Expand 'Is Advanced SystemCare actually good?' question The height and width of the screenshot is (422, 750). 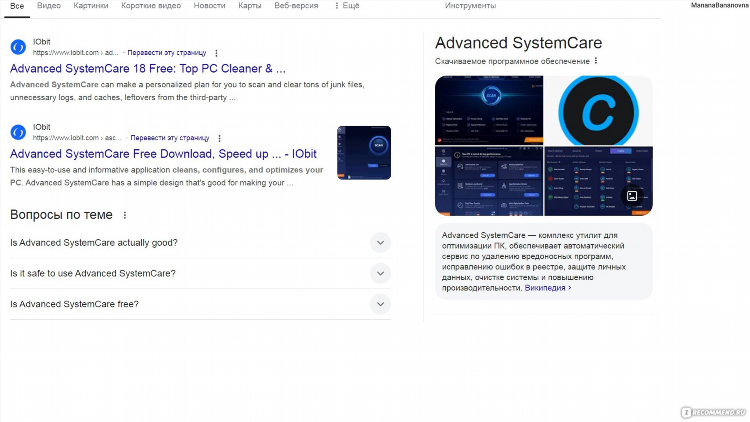click(x=200, y=243)
